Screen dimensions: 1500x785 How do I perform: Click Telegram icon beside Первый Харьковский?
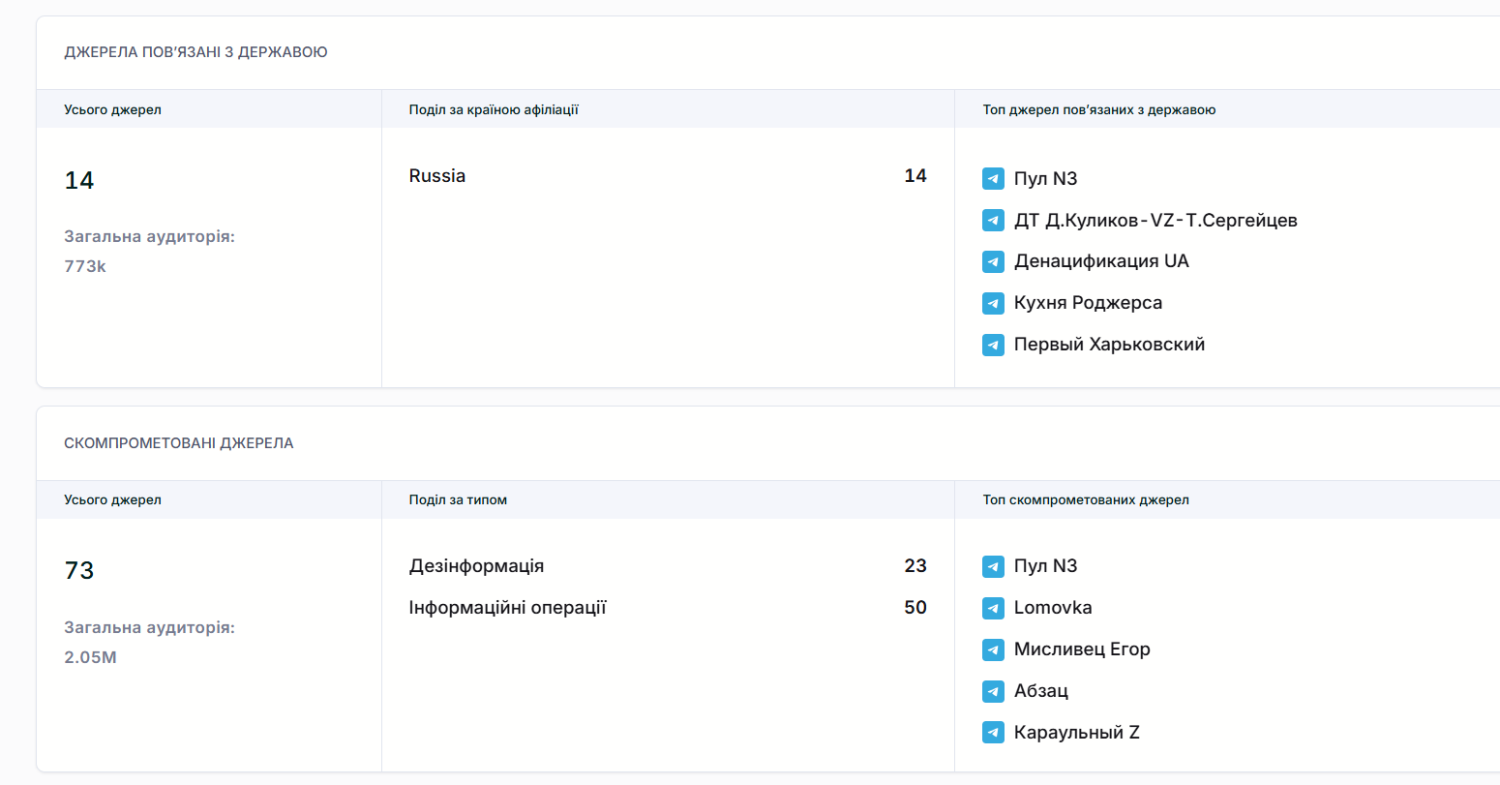[992, 345]
